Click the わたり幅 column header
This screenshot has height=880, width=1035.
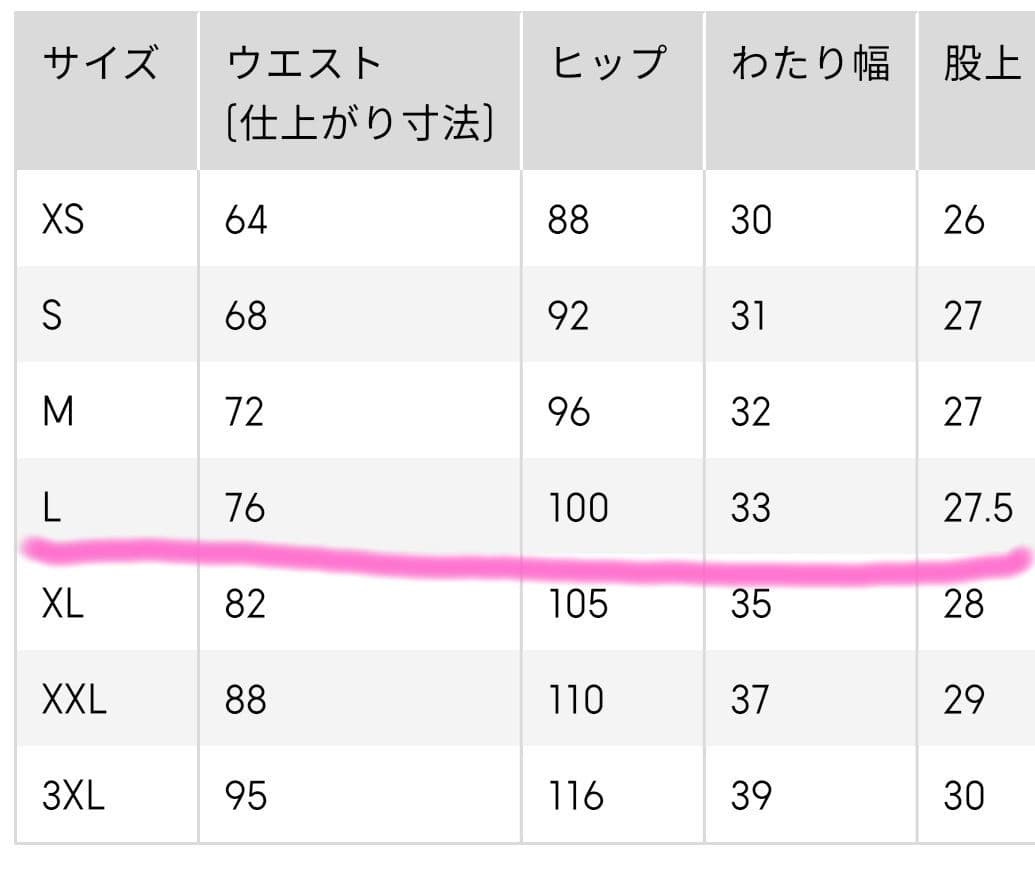[x=810, y=64]
